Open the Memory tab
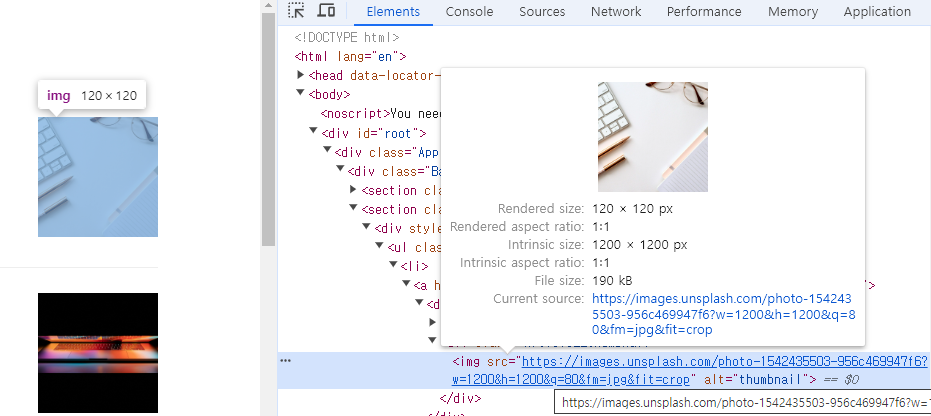Screen dimensions: 931x416 click(793, 11)
